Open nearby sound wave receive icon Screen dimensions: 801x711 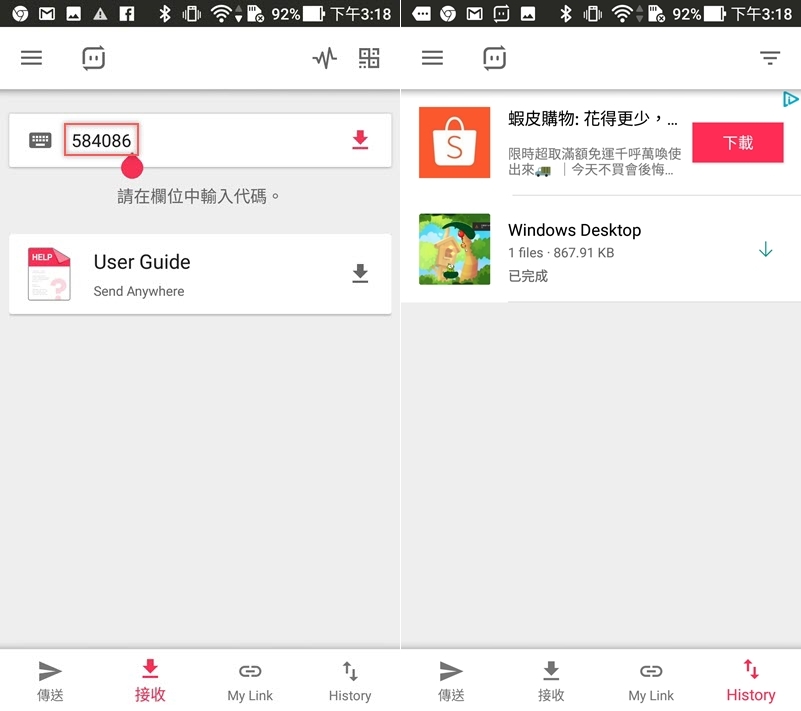pos(325,58)
